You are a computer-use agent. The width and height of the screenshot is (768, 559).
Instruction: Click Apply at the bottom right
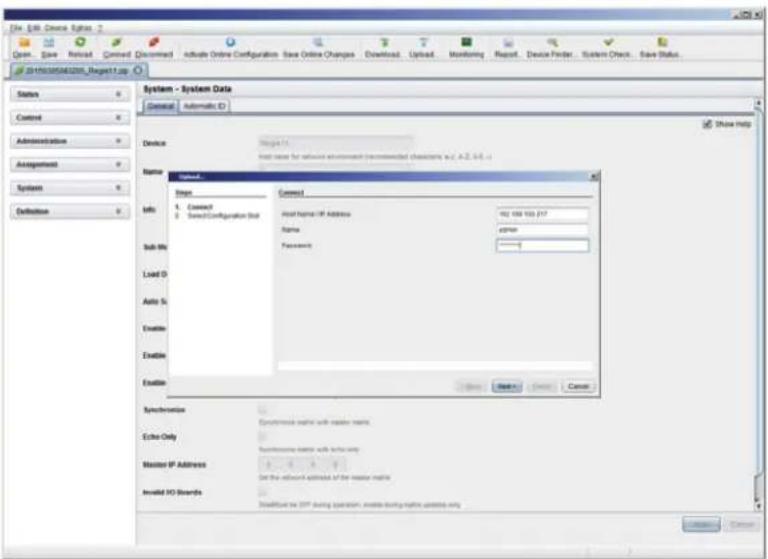(701, 524)
